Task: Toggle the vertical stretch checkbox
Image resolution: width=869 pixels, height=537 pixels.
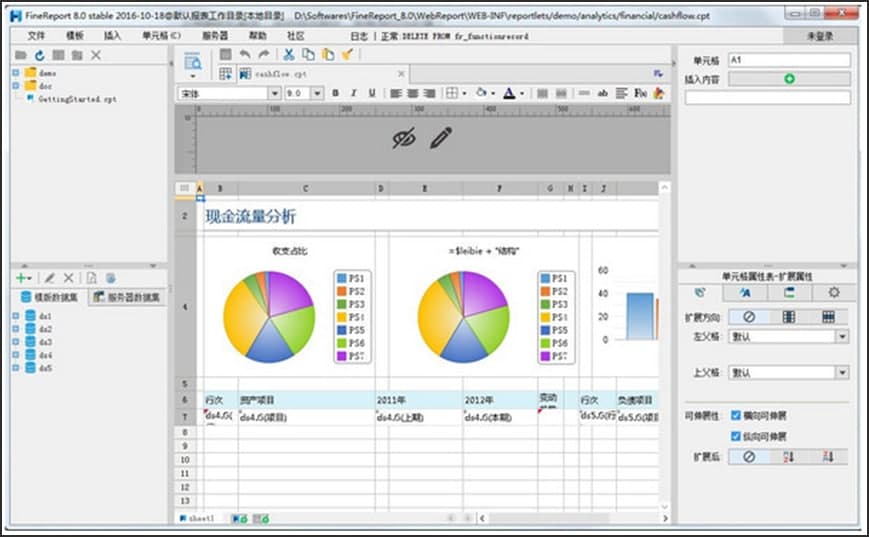Action: [x=735, y=436]
